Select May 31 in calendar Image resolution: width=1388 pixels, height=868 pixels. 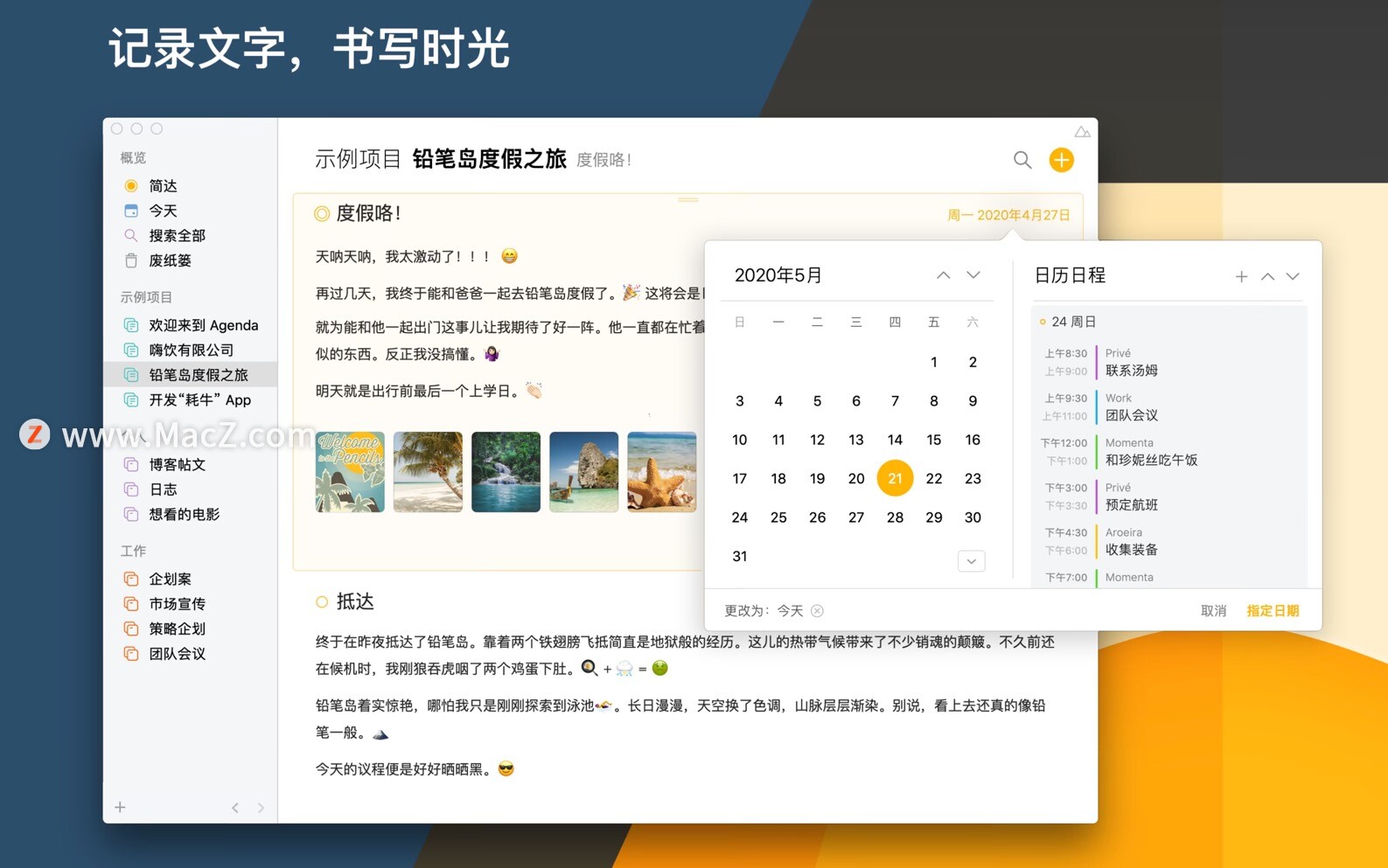(740, 556)
